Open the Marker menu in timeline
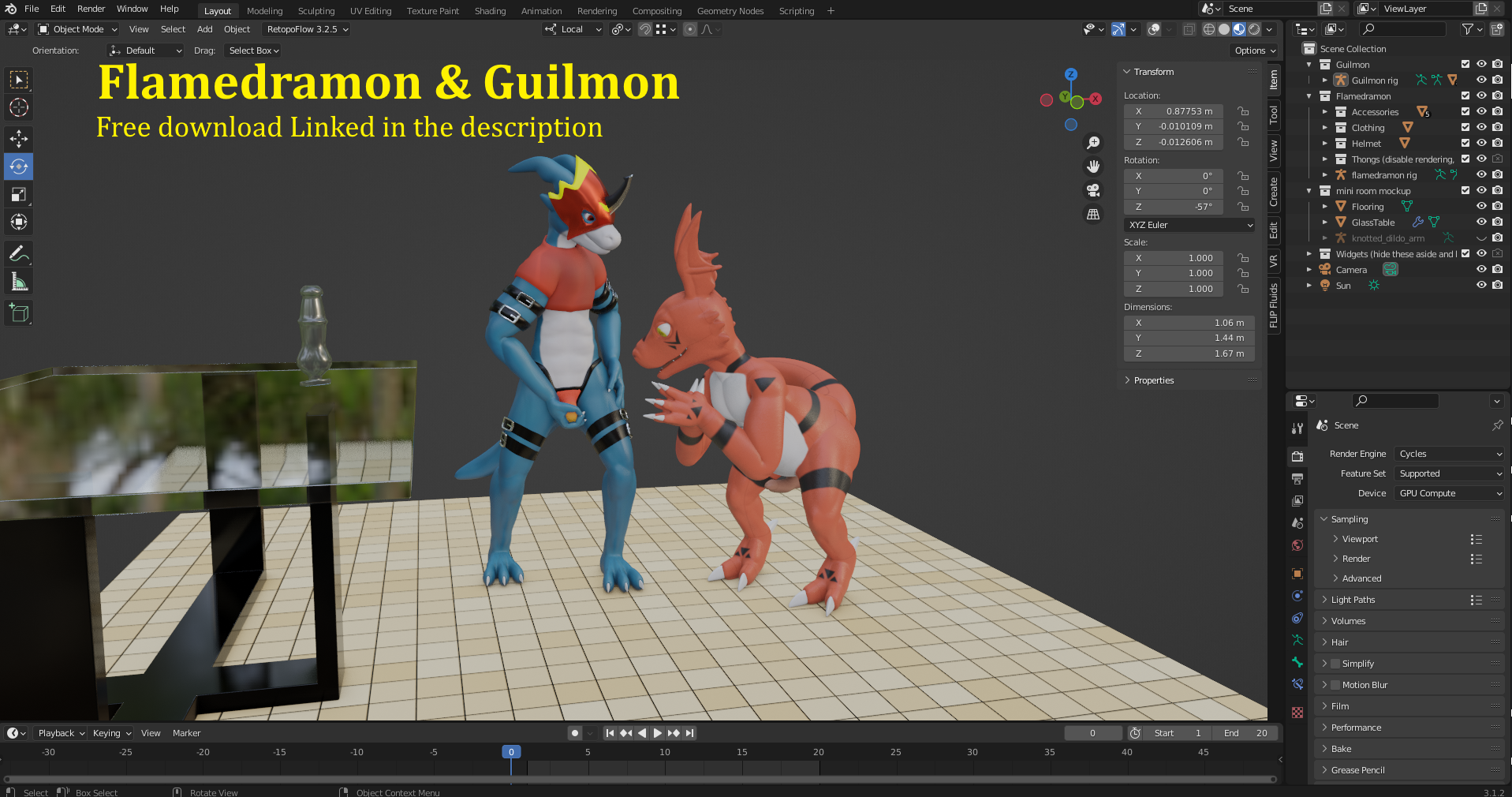 point(186,733)
